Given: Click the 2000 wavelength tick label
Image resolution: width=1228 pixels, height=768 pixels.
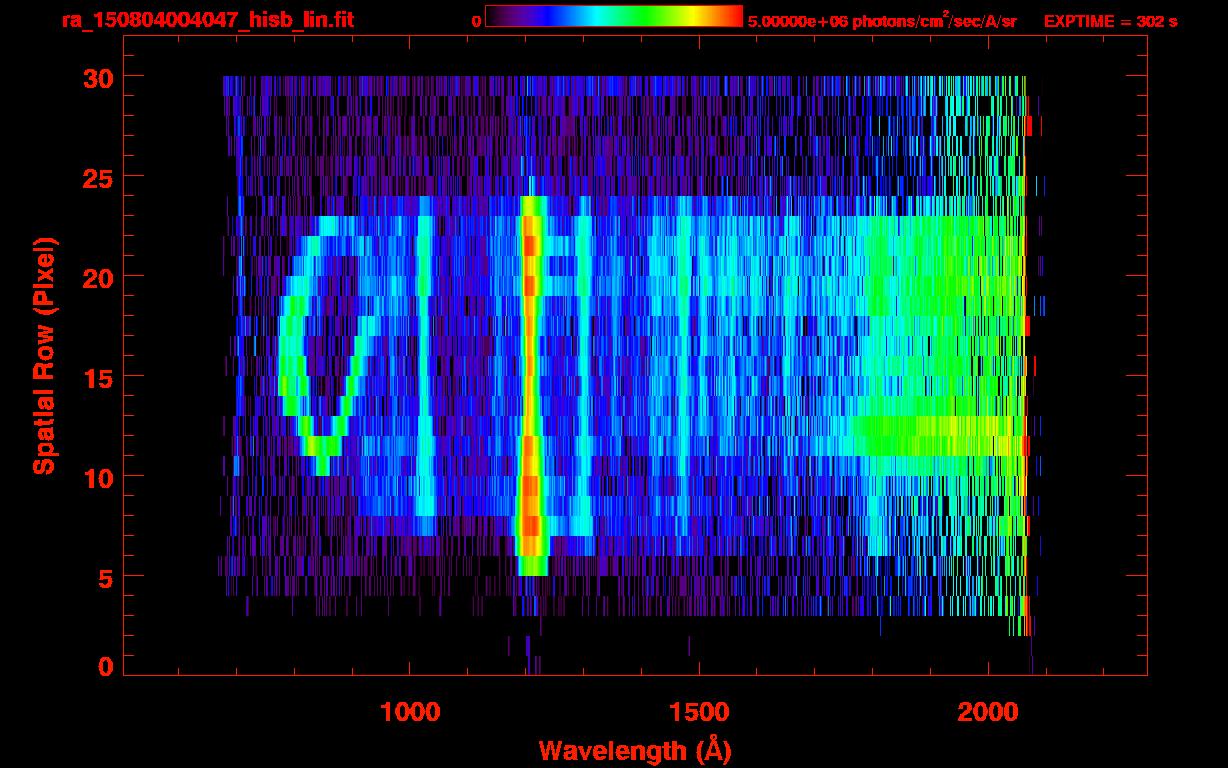Looking at the screenshot, I should pos(988,711).
